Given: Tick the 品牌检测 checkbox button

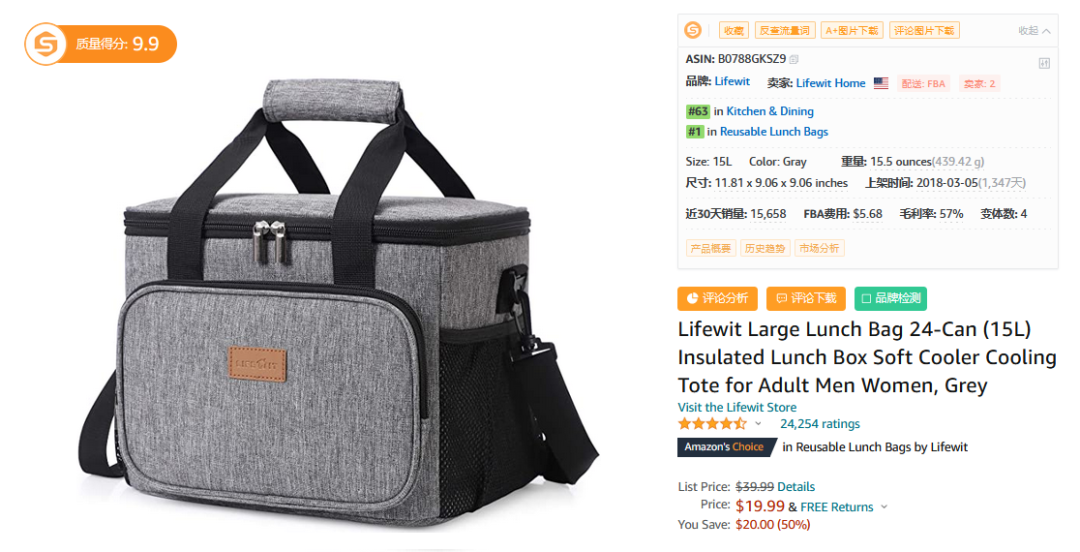Looking at the screenshot, I should point(891,298).
